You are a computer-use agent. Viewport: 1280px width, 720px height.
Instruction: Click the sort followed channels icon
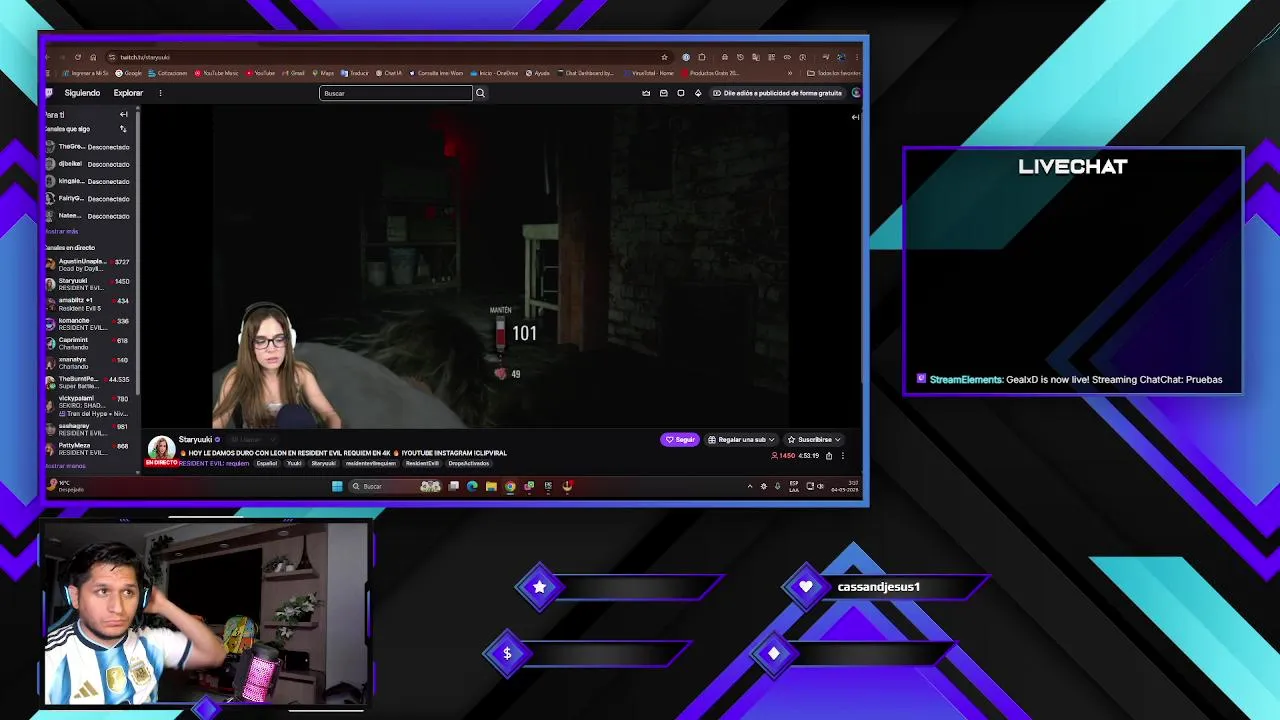point(124,129)
